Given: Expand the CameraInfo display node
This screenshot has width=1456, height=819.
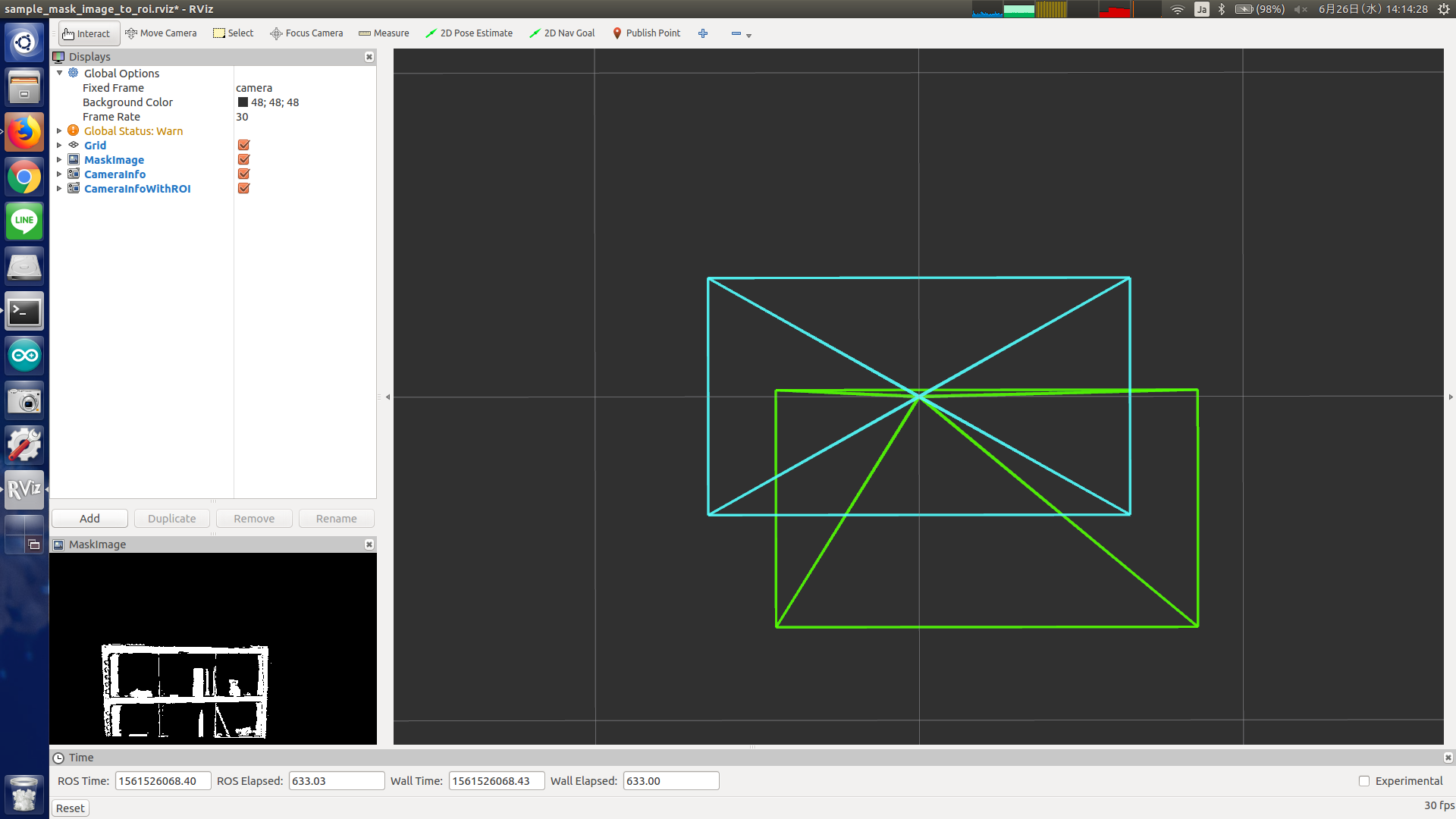Looking at the screenshot, I should pyautogui.click(x=59, y=174).
